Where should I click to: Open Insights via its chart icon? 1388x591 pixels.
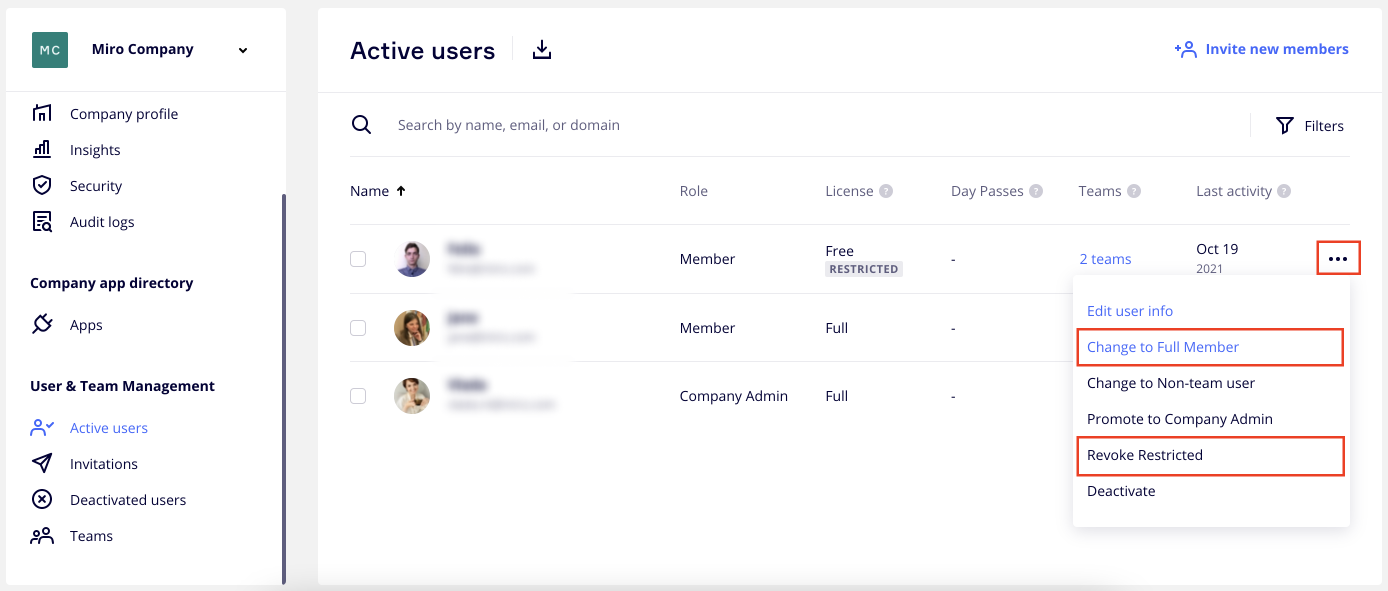42,149
